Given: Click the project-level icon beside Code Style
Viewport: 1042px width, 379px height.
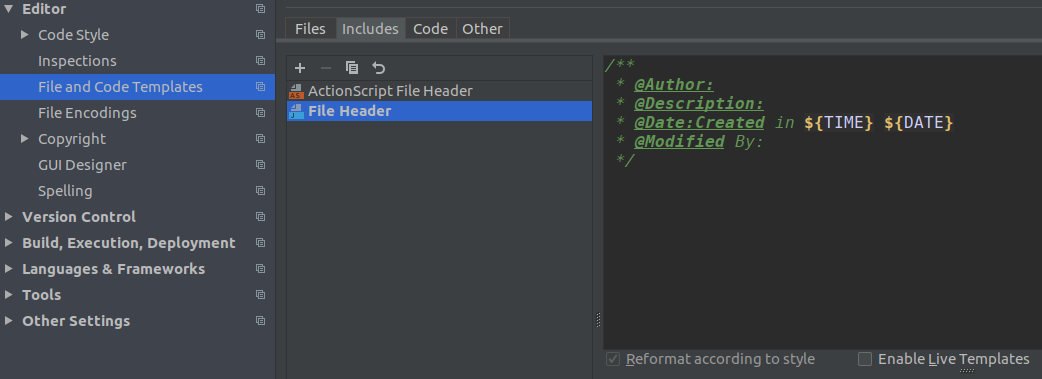Looking at the screenshot, I should [260, 35].
